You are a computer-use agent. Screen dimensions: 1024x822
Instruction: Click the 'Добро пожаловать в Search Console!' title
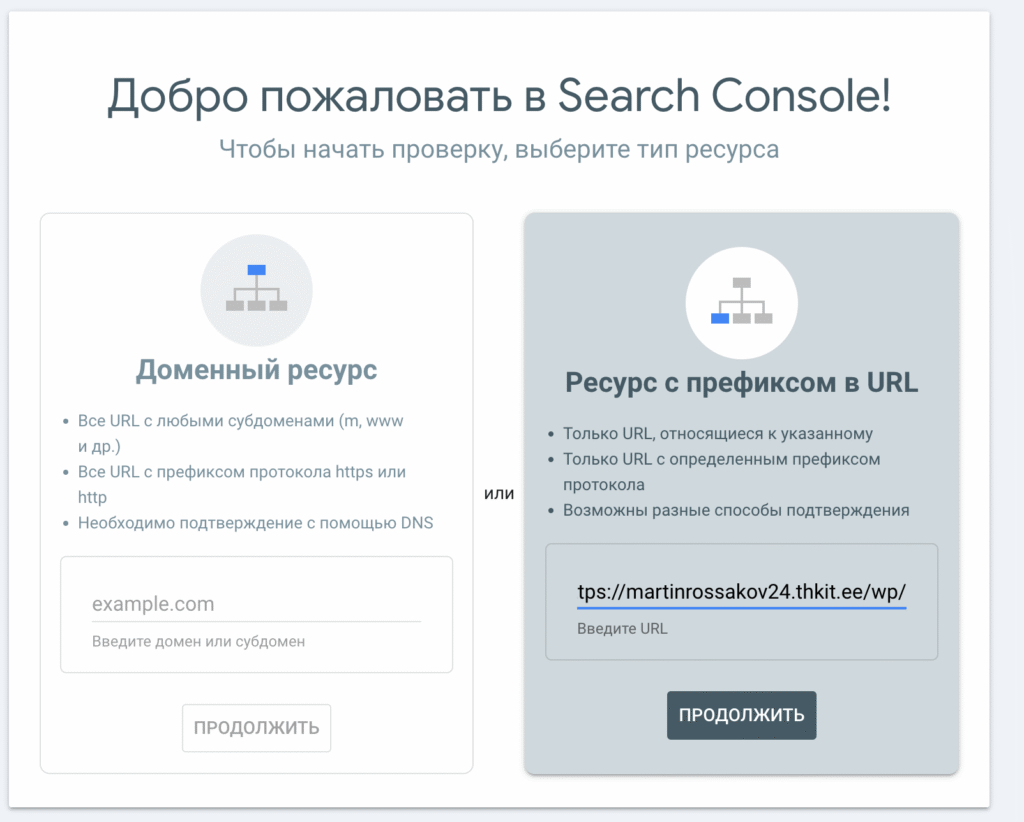pos(498,96)
